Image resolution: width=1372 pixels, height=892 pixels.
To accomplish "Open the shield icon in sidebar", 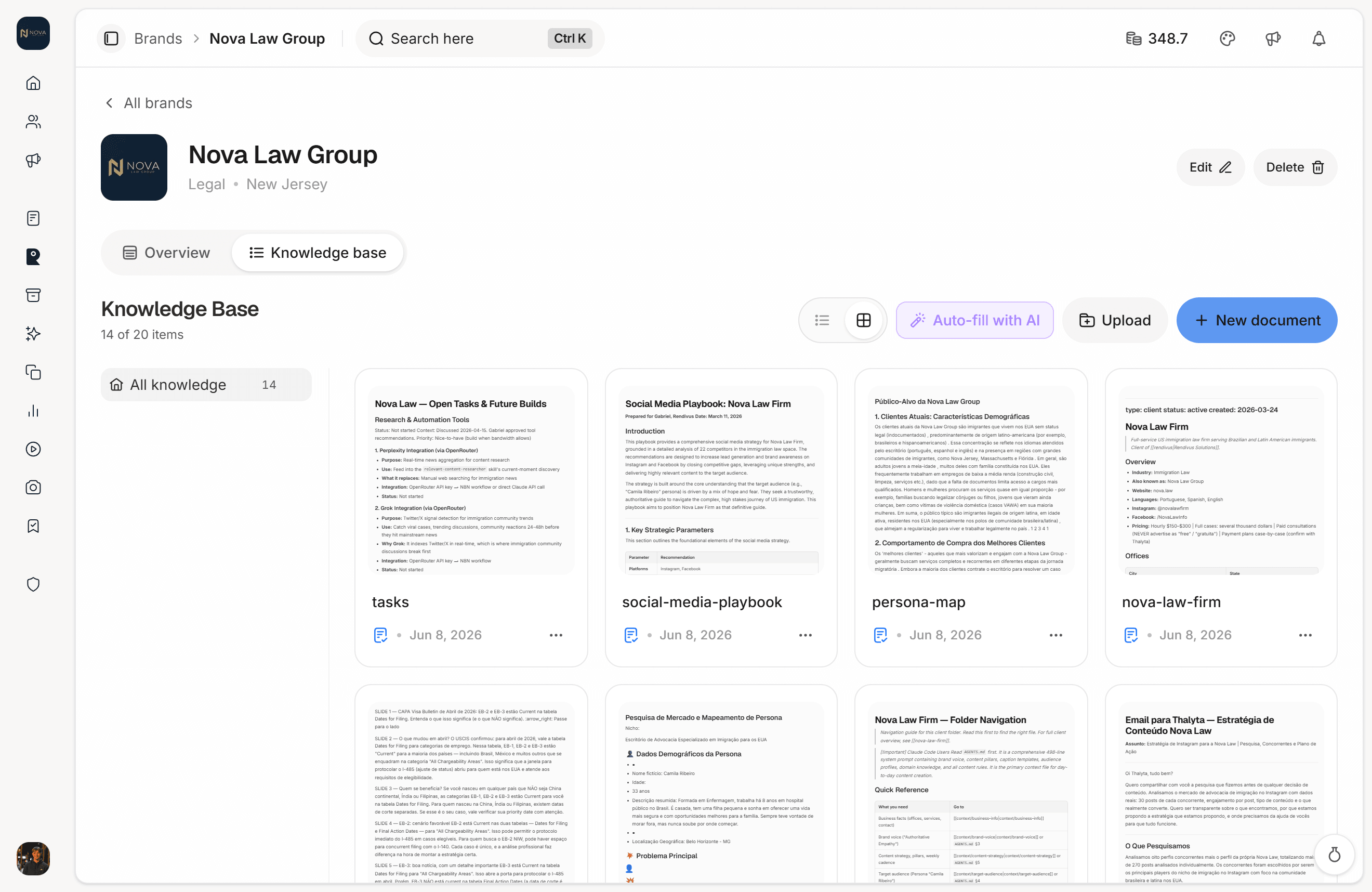I will [x=33, y=584].
